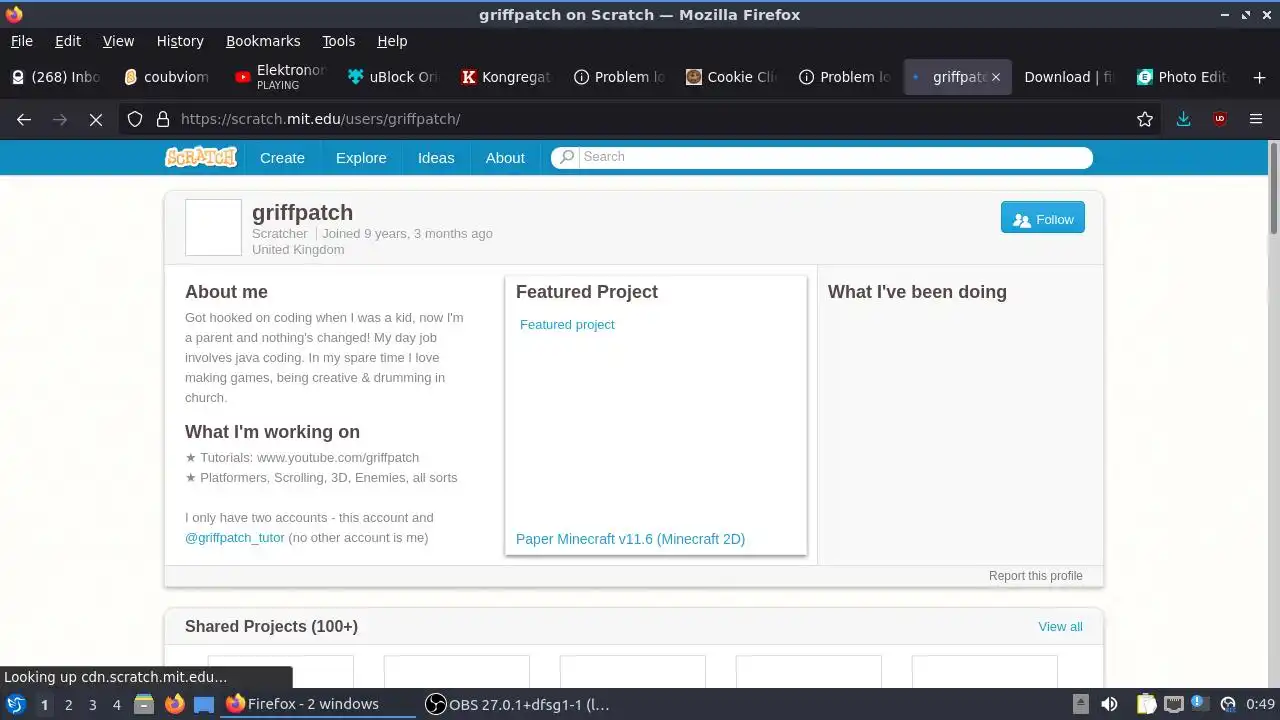Image resolution: width=1280 pixels, height=720 pixels.
Task: Click the Scratch logo
Action: tap(200, 157)
